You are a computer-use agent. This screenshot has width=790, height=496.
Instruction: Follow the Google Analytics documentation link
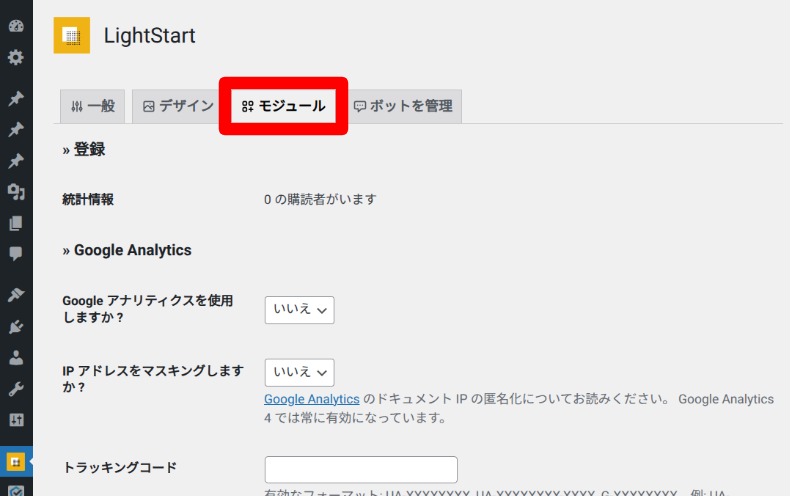(x=312, y=399)
